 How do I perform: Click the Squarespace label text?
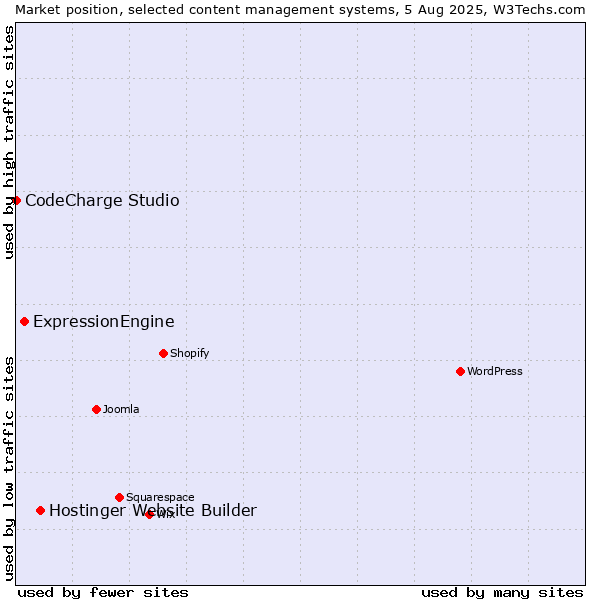(160, 497)
